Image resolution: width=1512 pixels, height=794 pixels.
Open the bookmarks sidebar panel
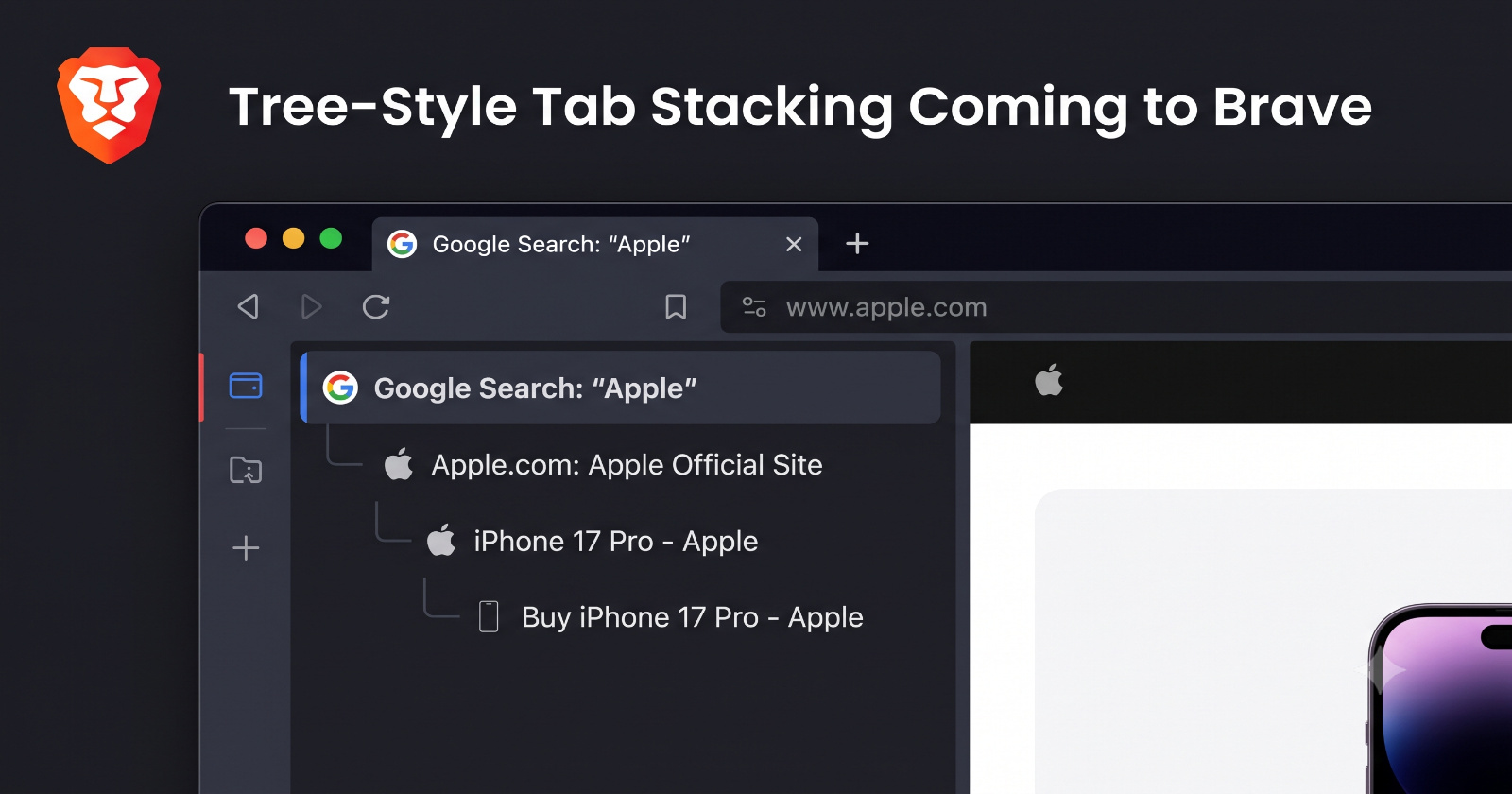click(246, 470)
